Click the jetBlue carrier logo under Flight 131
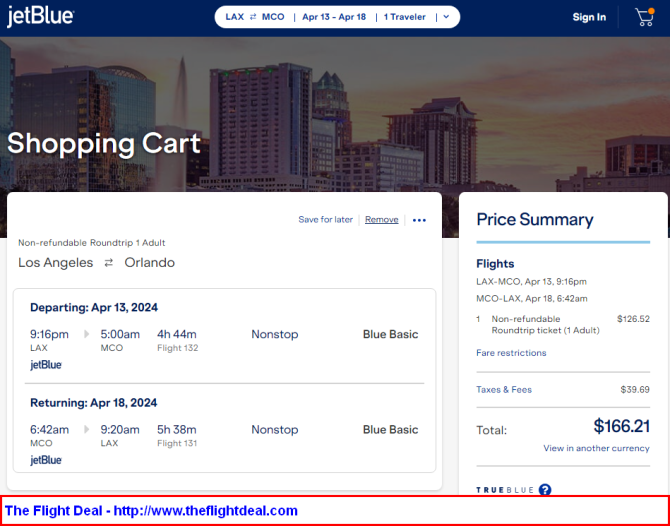This screenshot has height=526, width=670. [46, 460]
